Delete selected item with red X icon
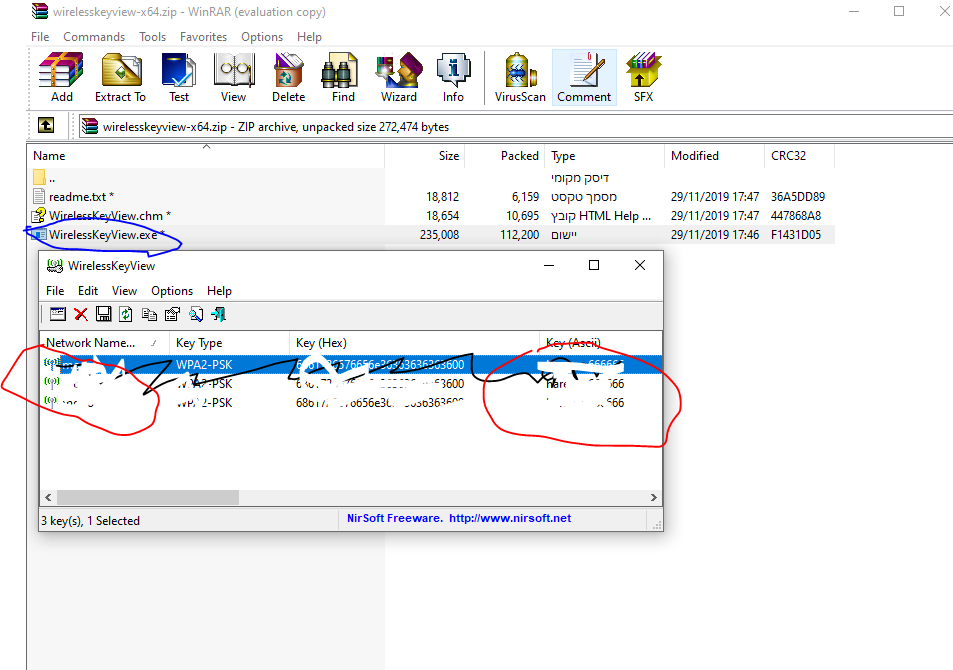Viewport: 953px width, 670px height. (x=81, y=314)
